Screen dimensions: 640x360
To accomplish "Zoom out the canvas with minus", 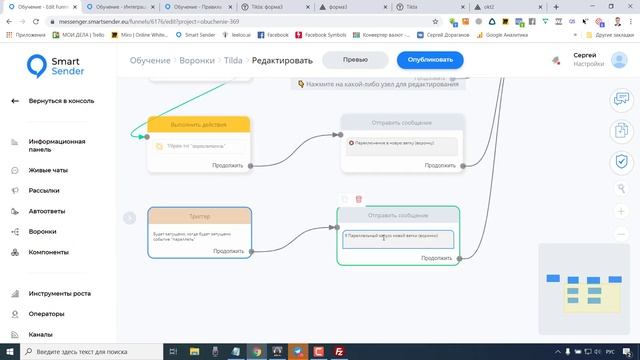I will 621,234.
